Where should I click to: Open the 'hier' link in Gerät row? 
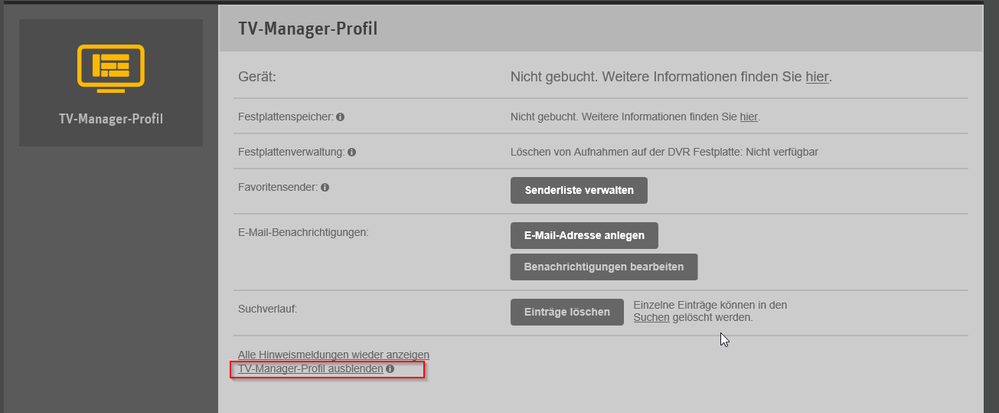click(x=817, y=77)
